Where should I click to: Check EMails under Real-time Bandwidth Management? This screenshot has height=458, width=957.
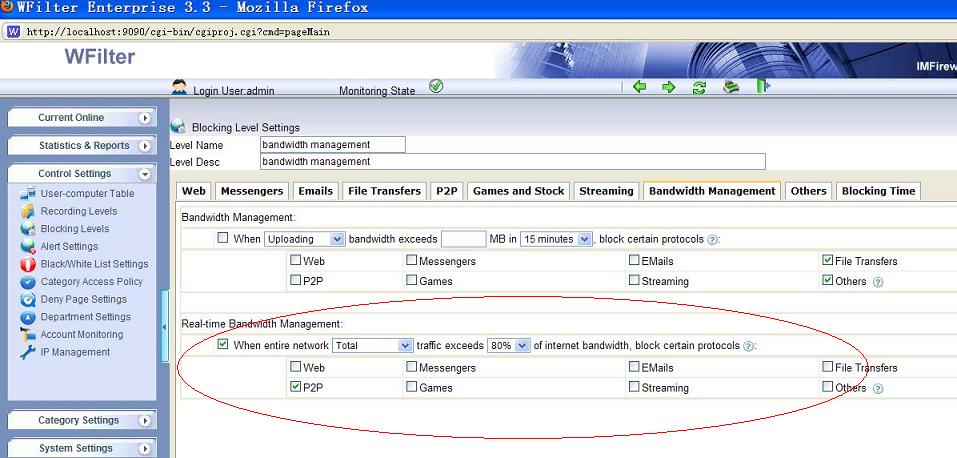point(635,366)
